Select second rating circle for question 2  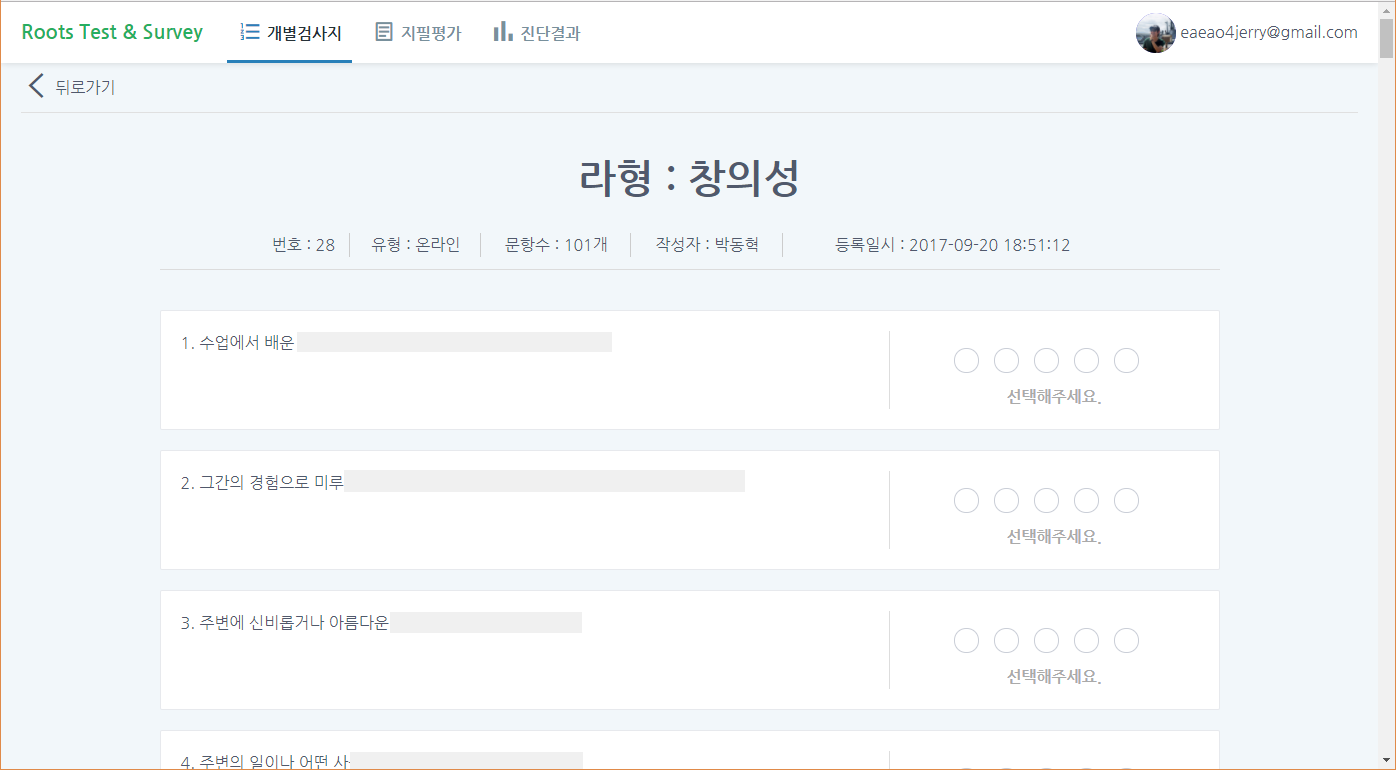point(1006,501)
